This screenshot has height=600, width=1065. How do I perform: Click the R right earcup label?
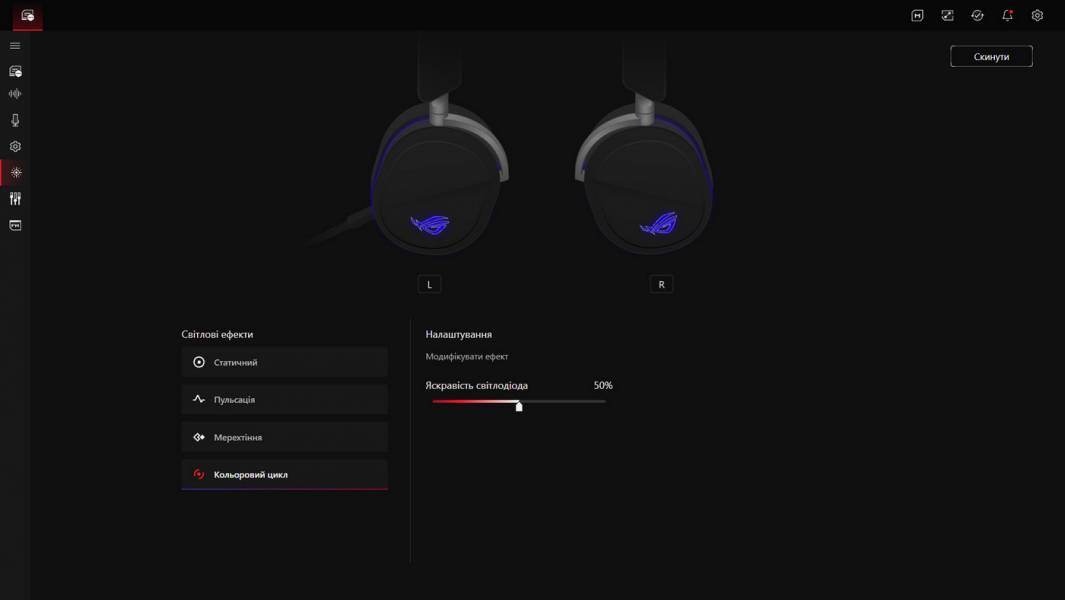pos(662,285)
